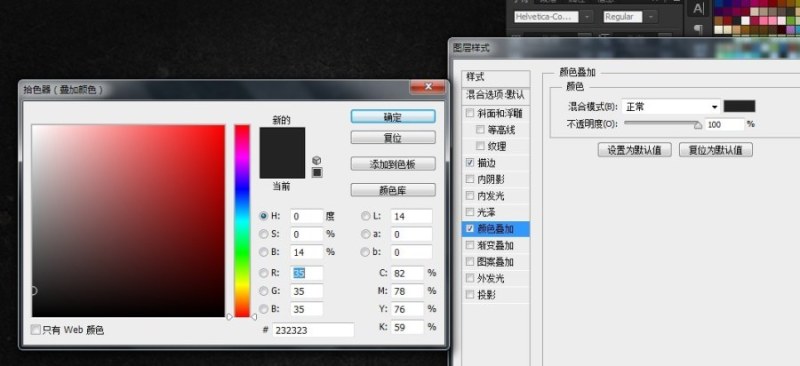Screen dimensions: 800x366
Task: Select the brightness B radio button
Action: pos(263,252)
